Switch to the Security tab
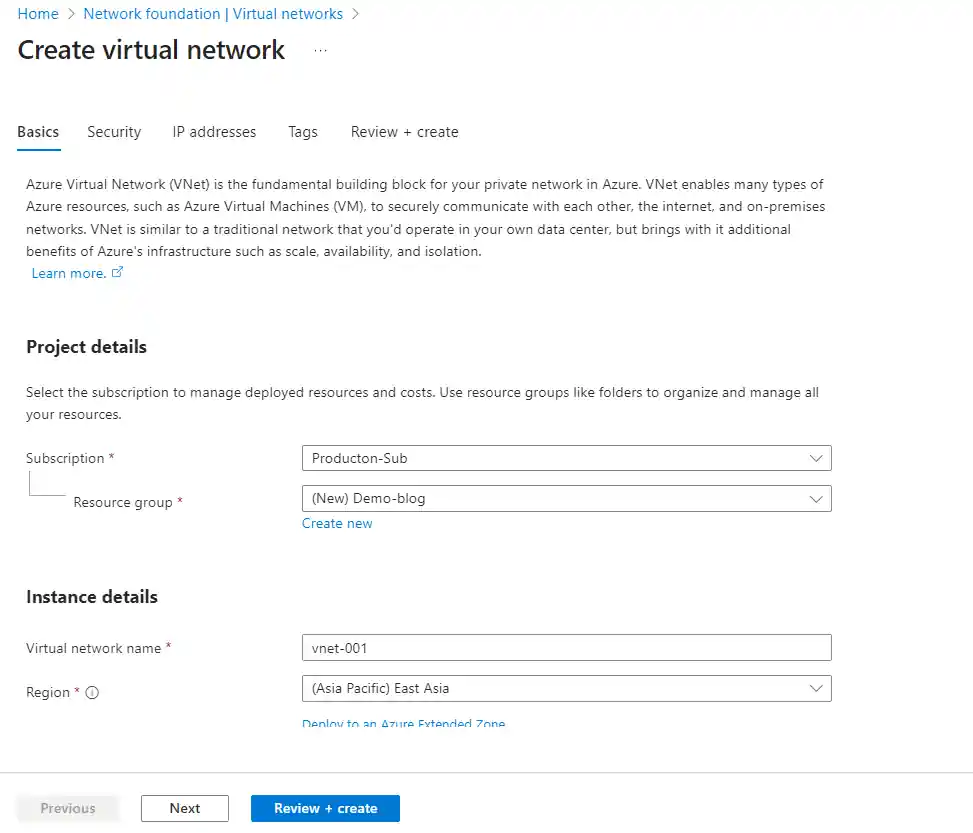This screenshot has height=833, width=973. click(x=114, y=132)
